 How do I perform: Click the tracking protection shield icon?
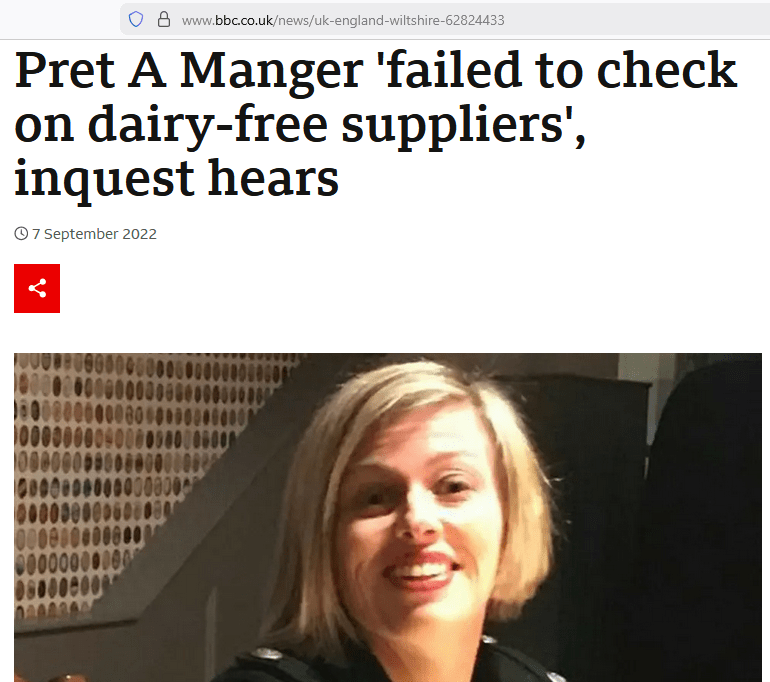(x=136, y=20)
